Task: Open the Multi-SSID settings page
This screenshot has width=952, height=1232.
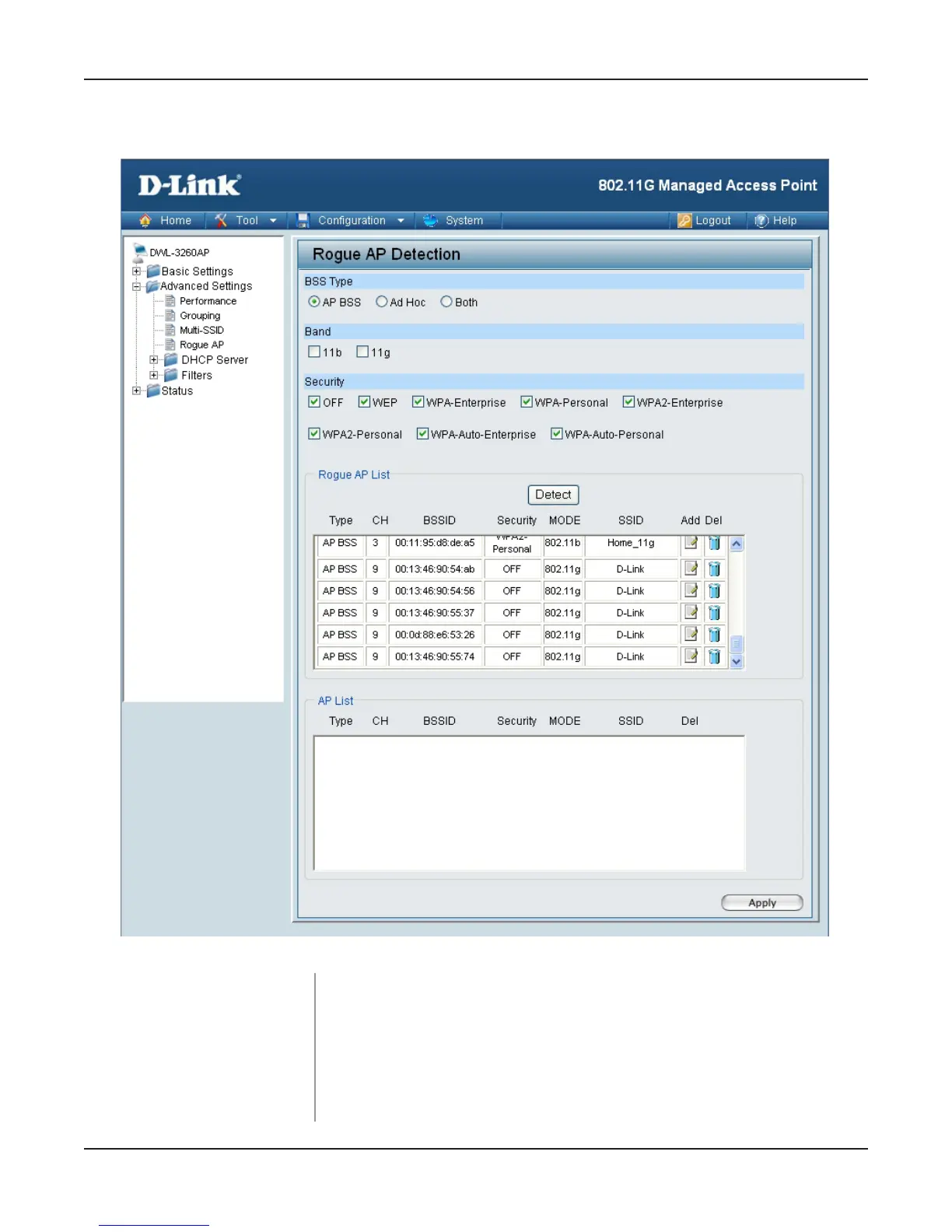Action: coord(201,331)
